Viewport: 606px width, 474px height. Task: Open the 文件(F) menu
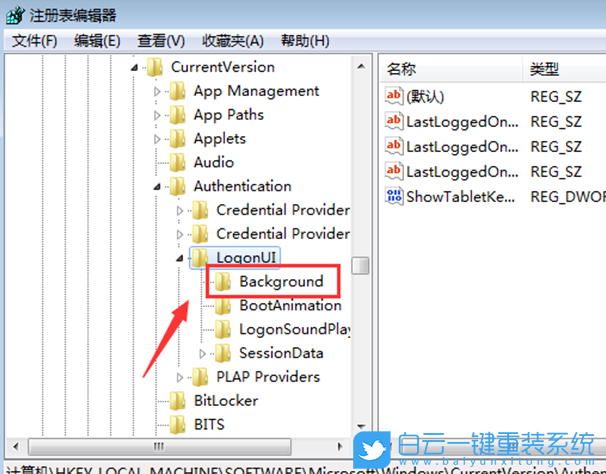click(34, 41)
